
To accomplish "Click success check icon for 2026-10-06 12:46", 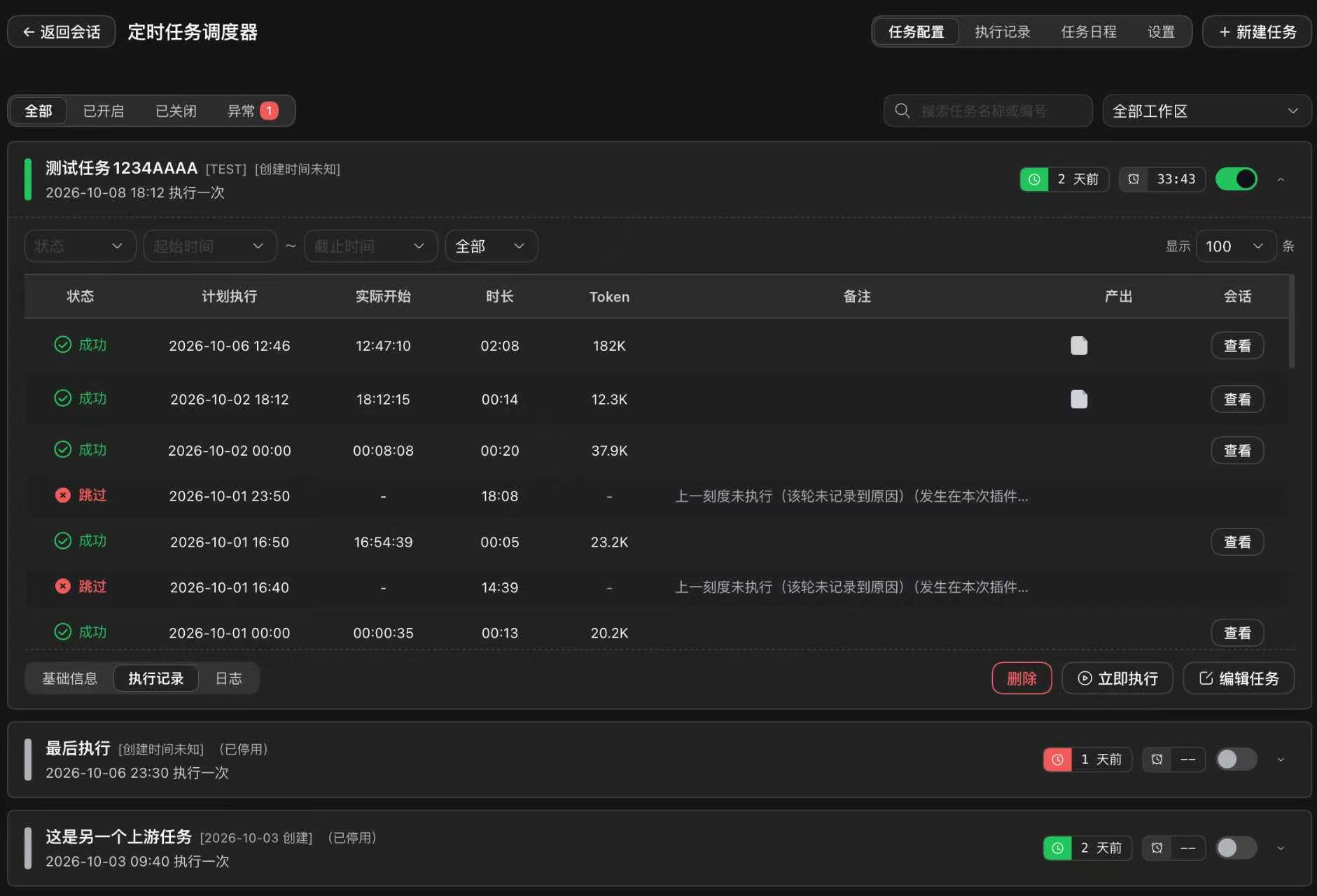I will 63,344.
